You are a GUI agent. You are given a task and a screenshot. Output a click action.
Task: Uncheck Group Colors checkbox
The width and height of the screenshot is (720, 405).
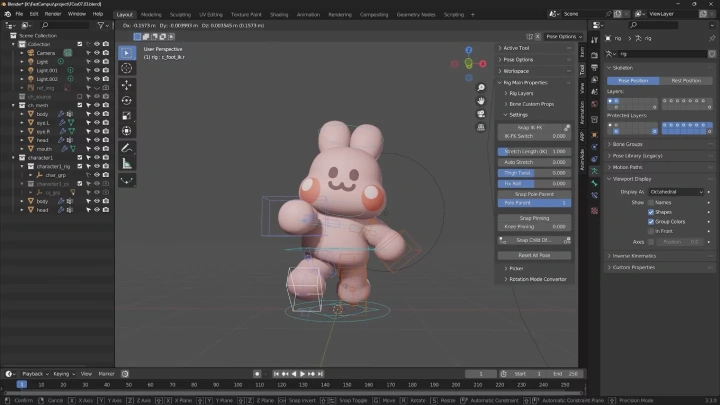[651, 222]
